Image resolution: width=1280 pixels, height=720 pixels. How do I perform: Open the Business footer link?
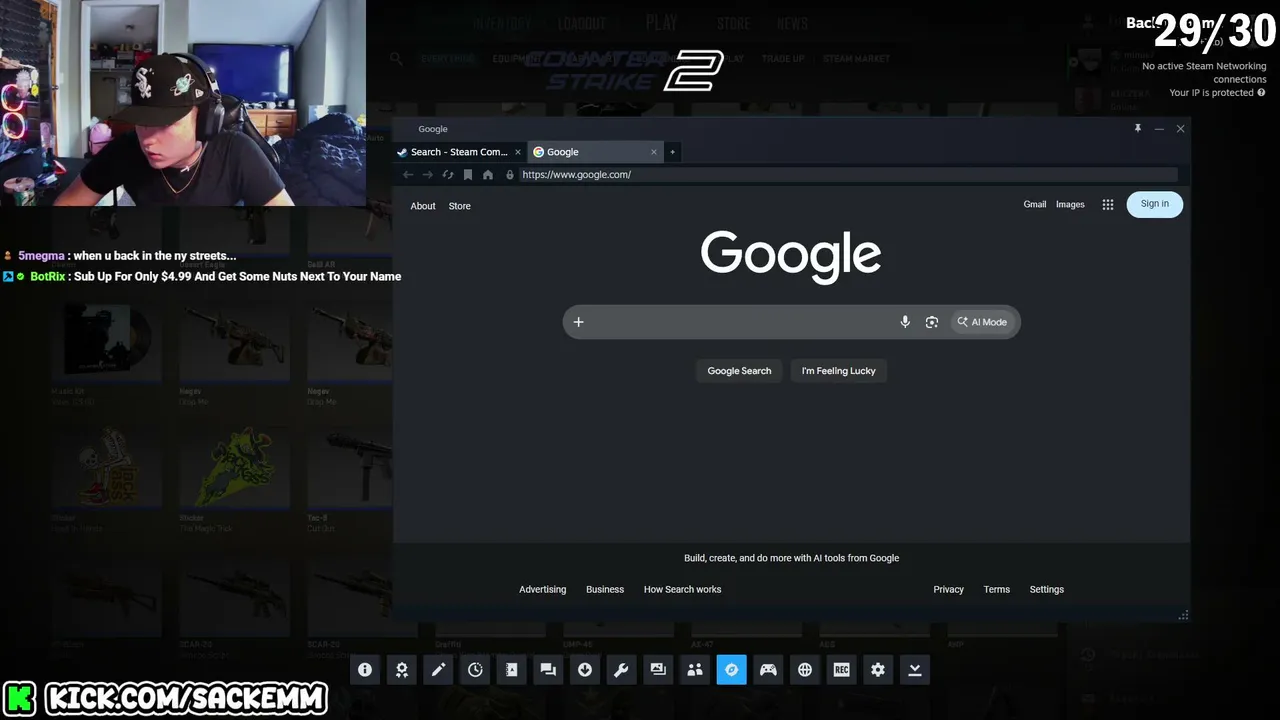605,590
